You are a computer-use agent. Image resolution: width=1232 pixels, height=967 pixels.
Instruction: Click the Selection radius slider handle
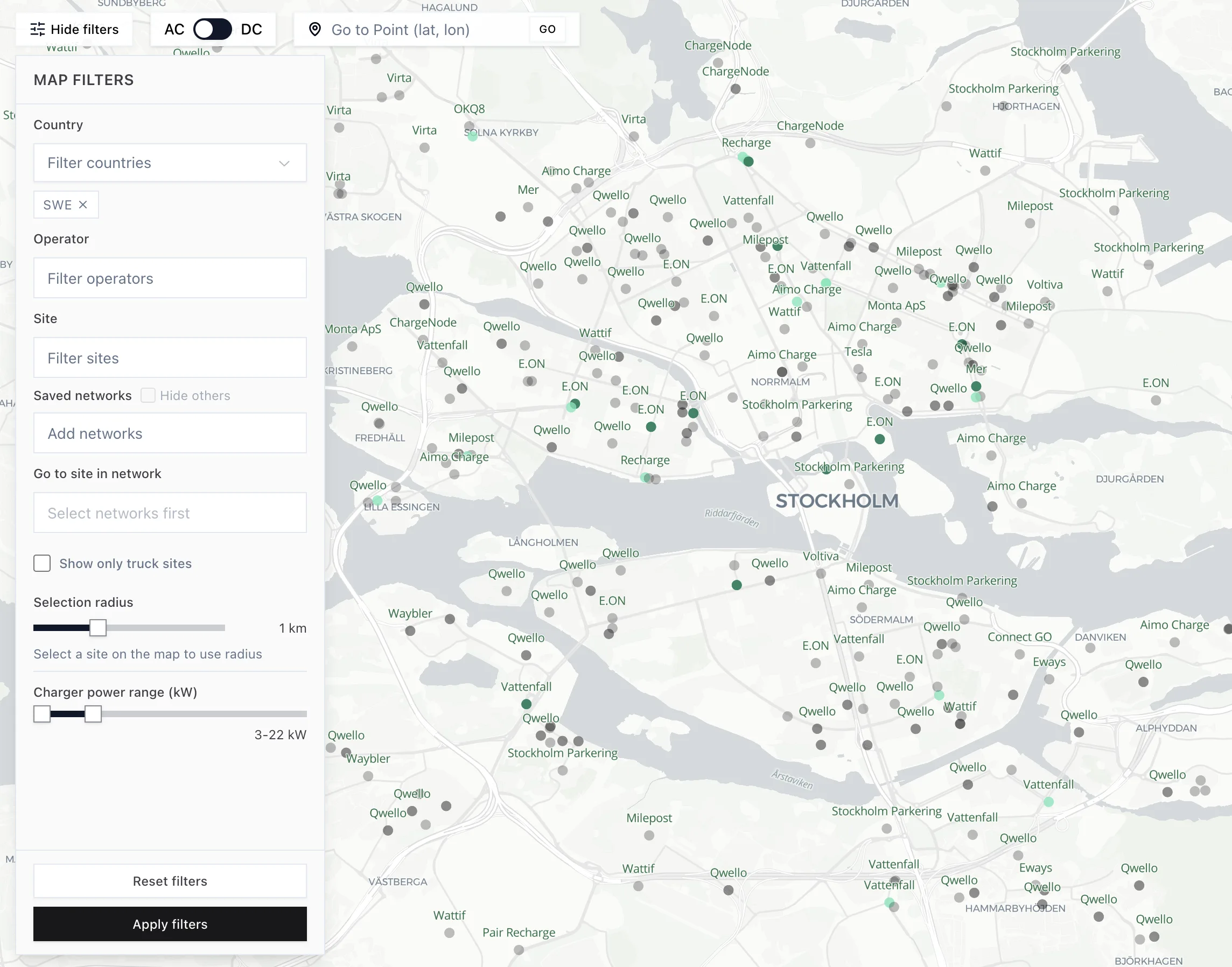tap(98, 627)
